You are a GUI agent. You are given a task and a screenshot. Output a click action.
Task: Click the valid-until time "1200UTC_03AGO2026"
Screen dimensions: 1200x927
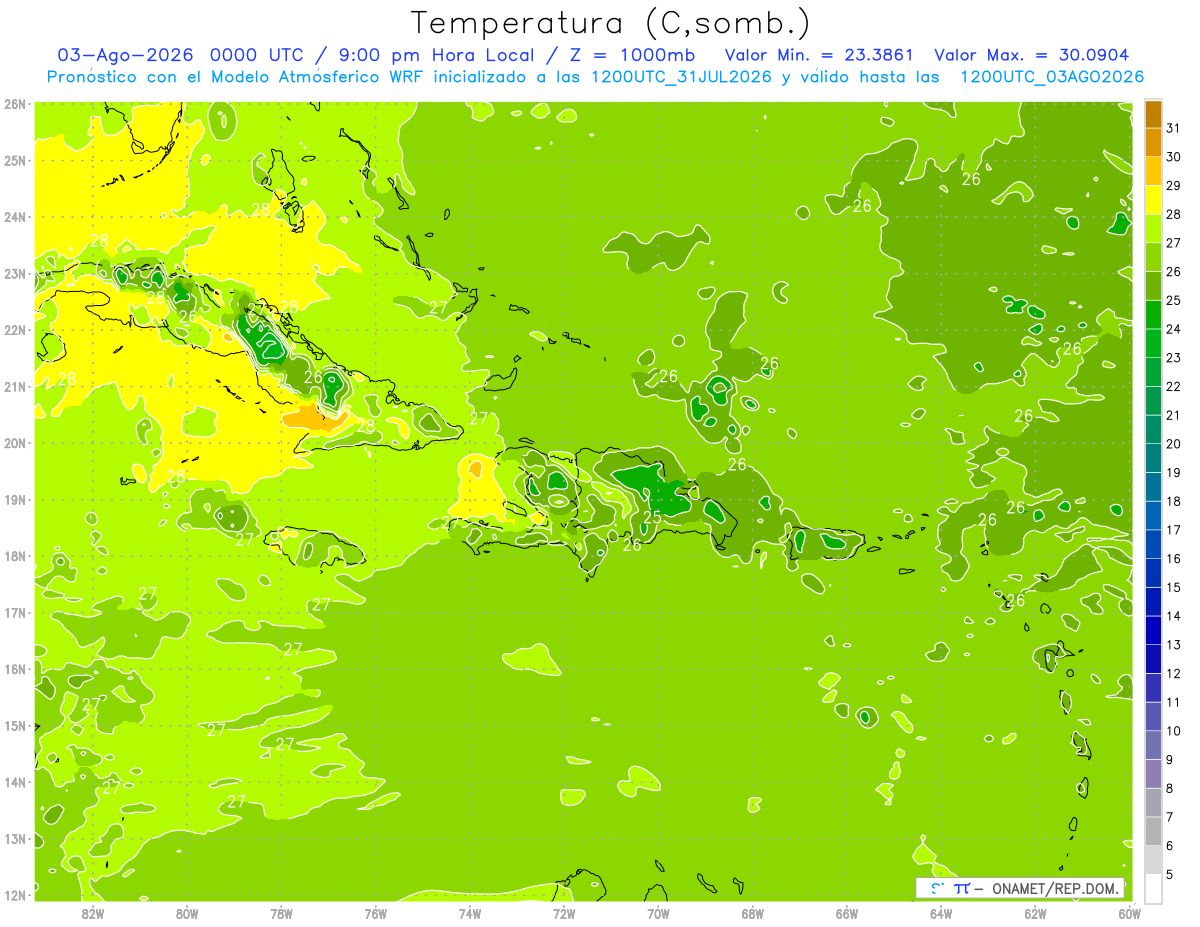(x=1052, y=77)
